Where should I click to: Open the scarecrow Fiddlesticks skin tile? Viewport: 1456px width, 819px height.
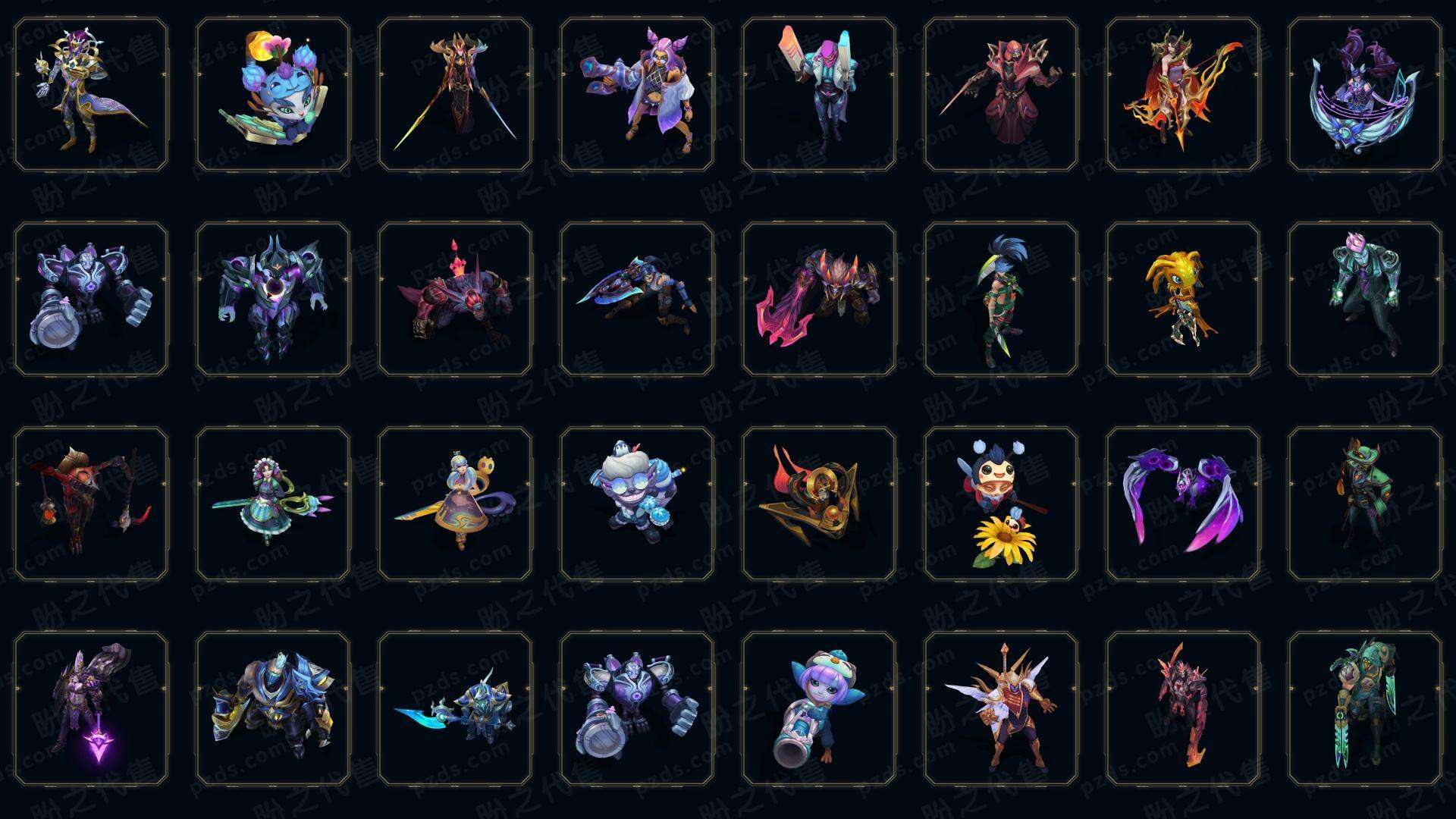(91, 504)
